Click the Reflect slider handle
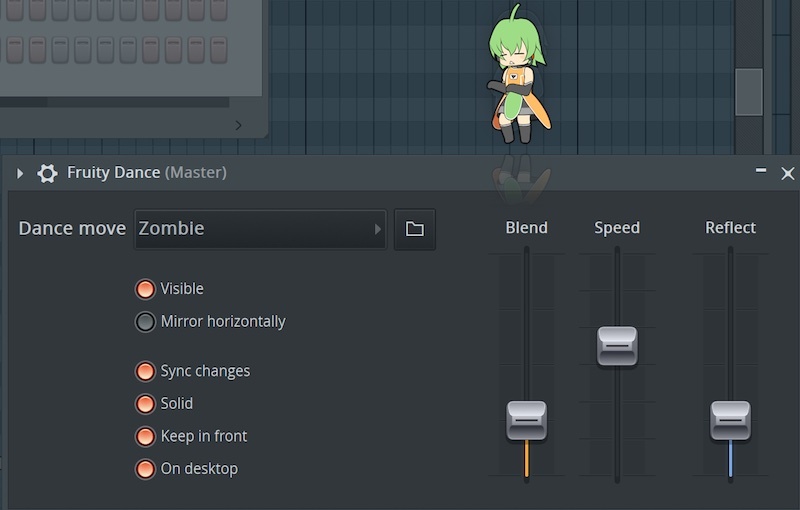800x510 pixels. 730,420
